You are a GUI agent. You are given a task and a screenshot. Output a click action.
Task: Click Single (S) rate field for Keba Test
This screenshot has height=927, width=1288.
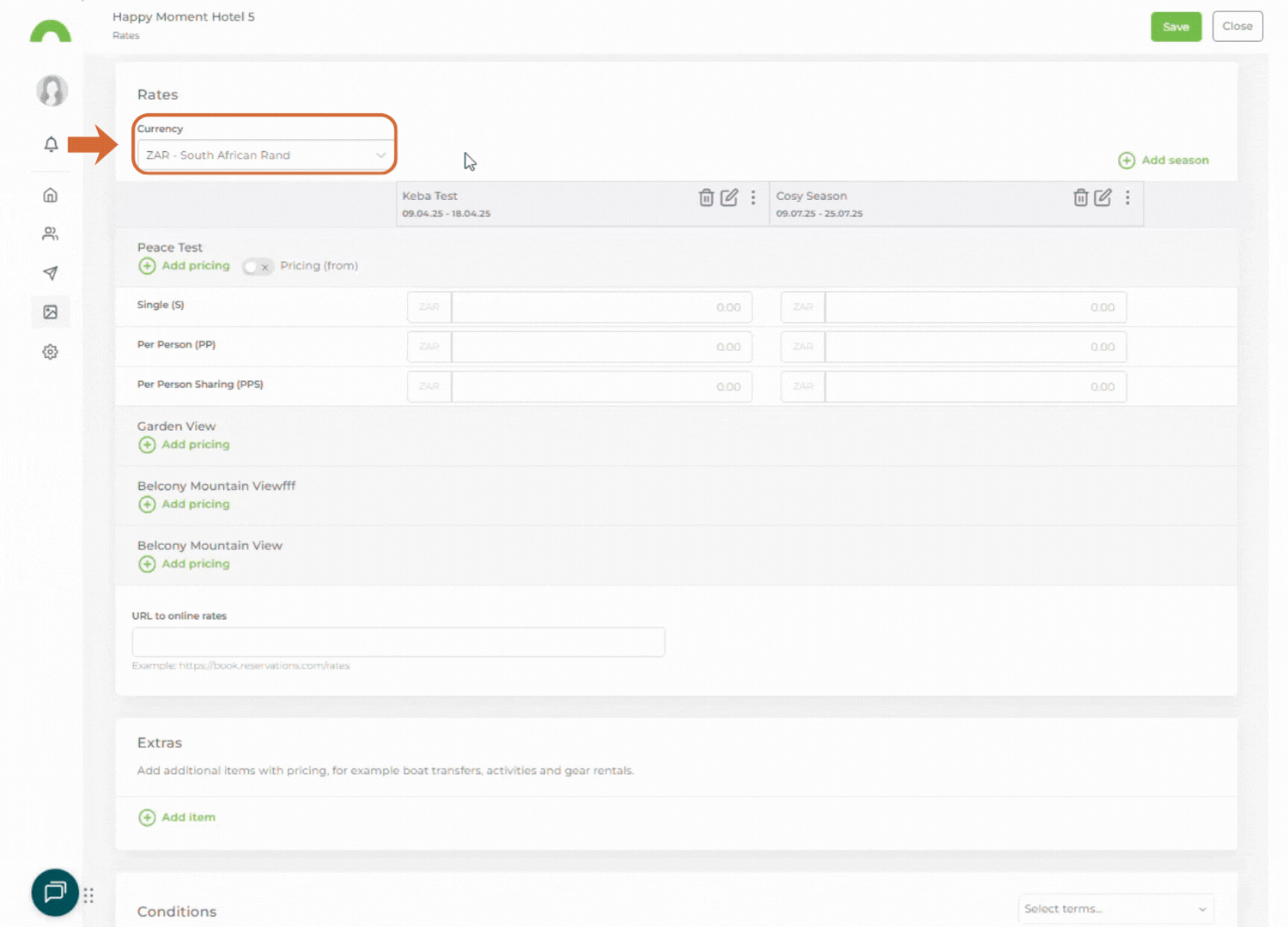click(601, 307)
